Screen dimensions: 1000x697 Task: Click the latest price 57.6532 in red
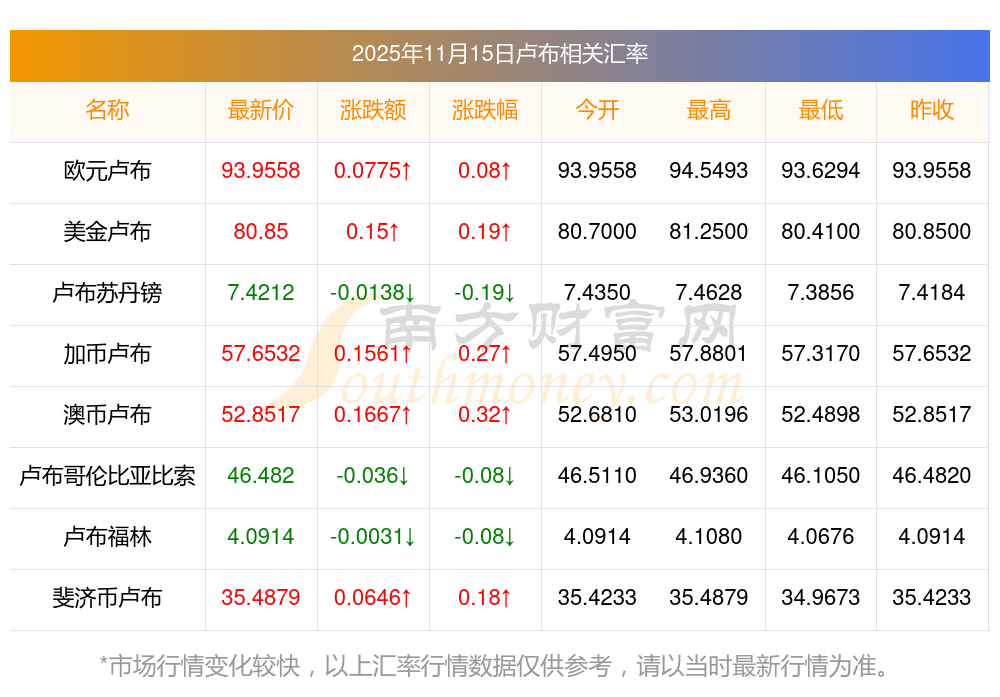pos(261,353)
